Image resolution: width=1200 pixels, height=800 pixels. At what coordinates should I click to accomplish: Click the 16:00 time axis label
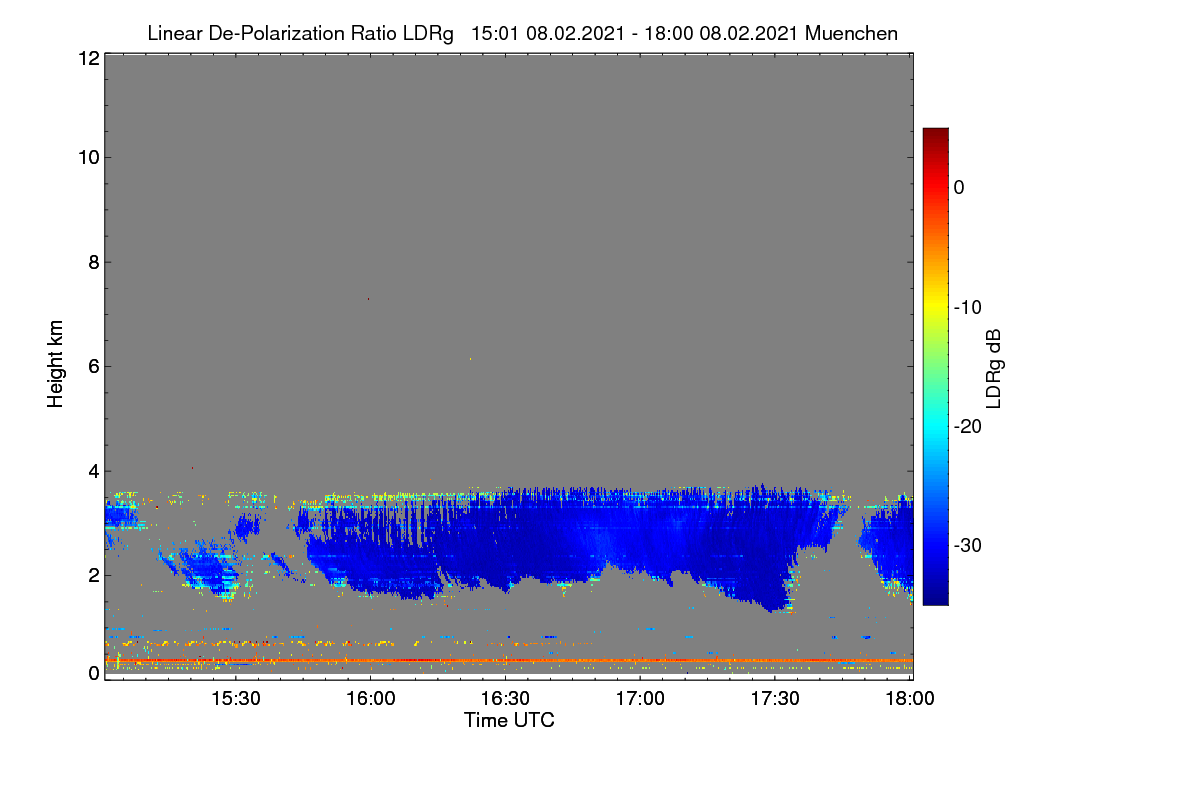click(370, 700)
